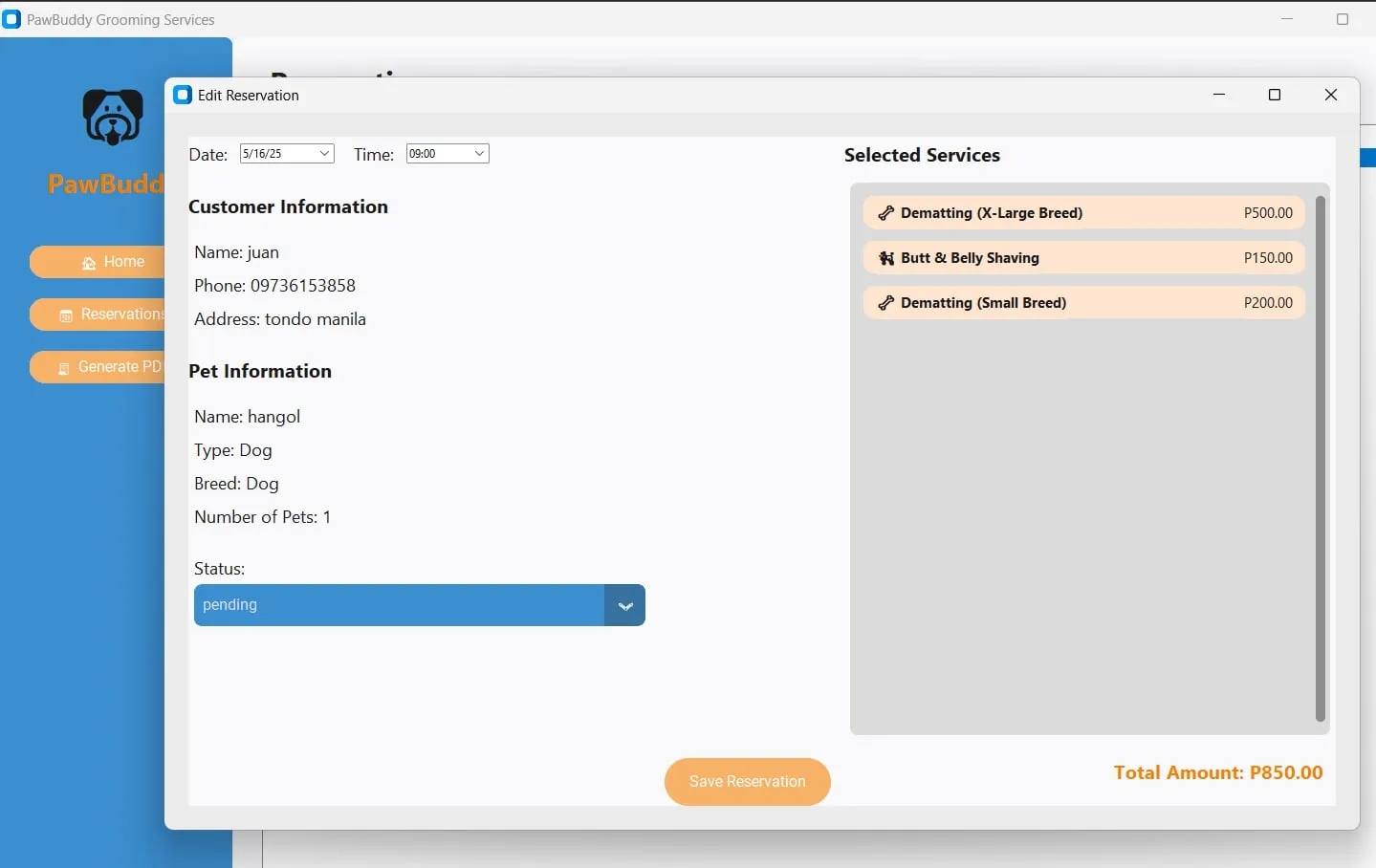Screen dimensions: 1376x868
Task: Select the Dematting (X-Large Breed) service row
Action: (x=1084, y=213)
